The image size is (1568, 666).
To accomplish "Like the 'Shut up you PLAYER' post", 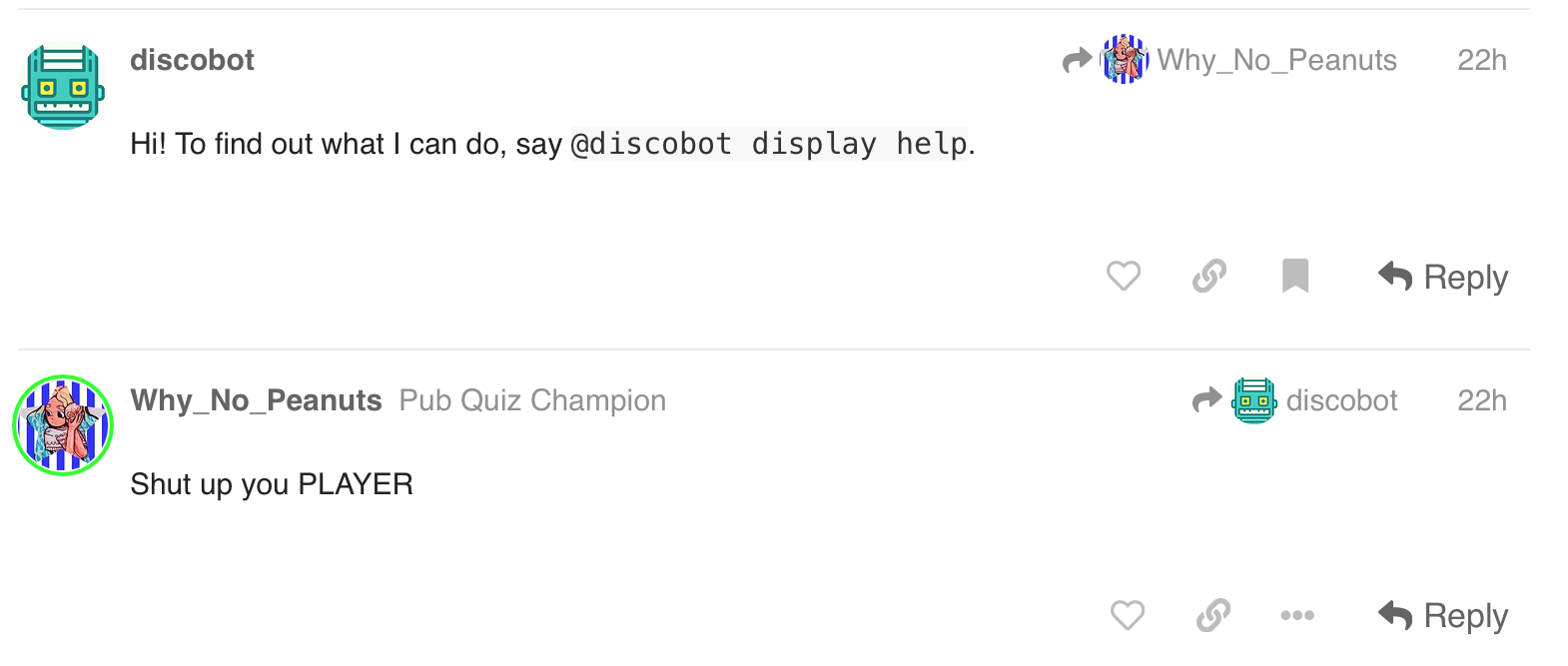I will (1128, 615).
